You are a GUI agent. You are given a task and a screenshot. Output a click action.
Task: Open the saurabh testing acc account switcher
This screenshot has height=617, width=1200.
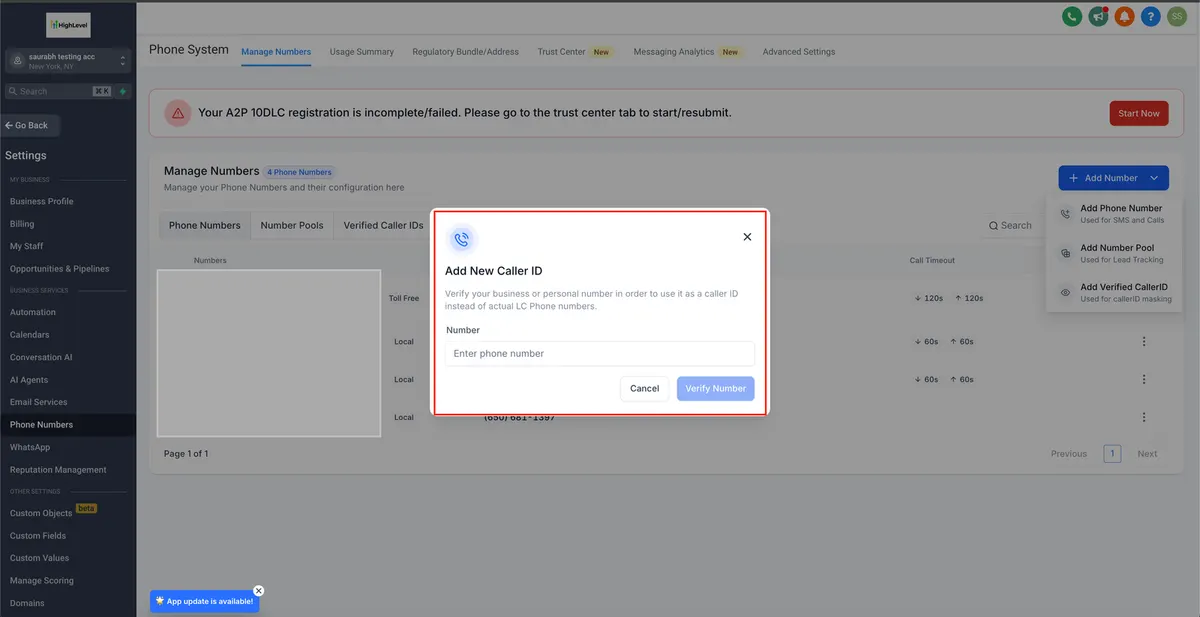pyautogui.click(x=68, y=61)
